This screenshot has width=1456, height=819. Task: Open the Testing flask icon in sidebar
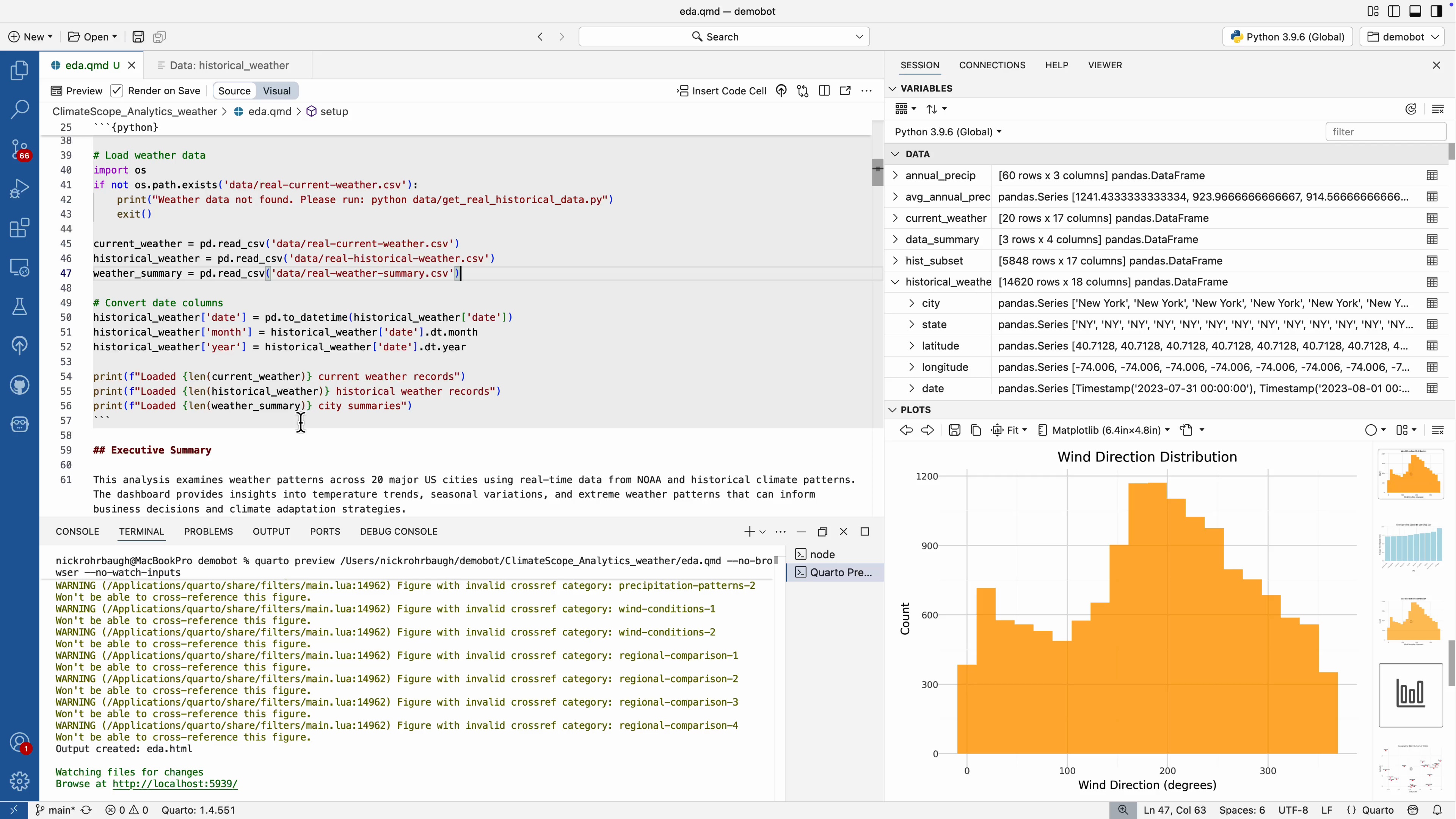coord(19,306)
